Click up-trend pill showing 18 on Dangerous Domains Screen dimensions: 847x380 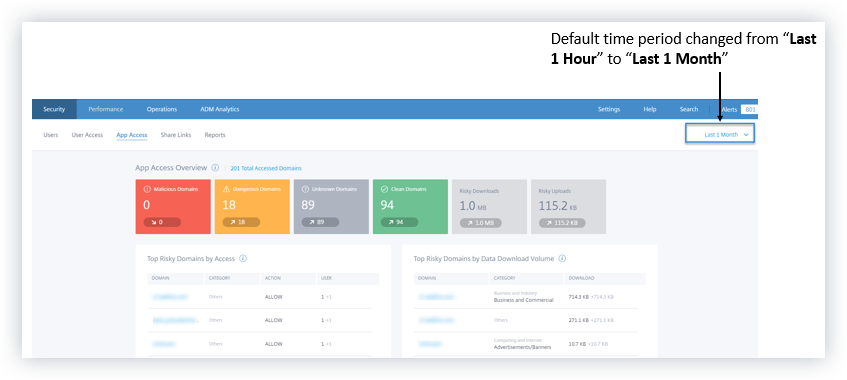click(x=241, y=222)
